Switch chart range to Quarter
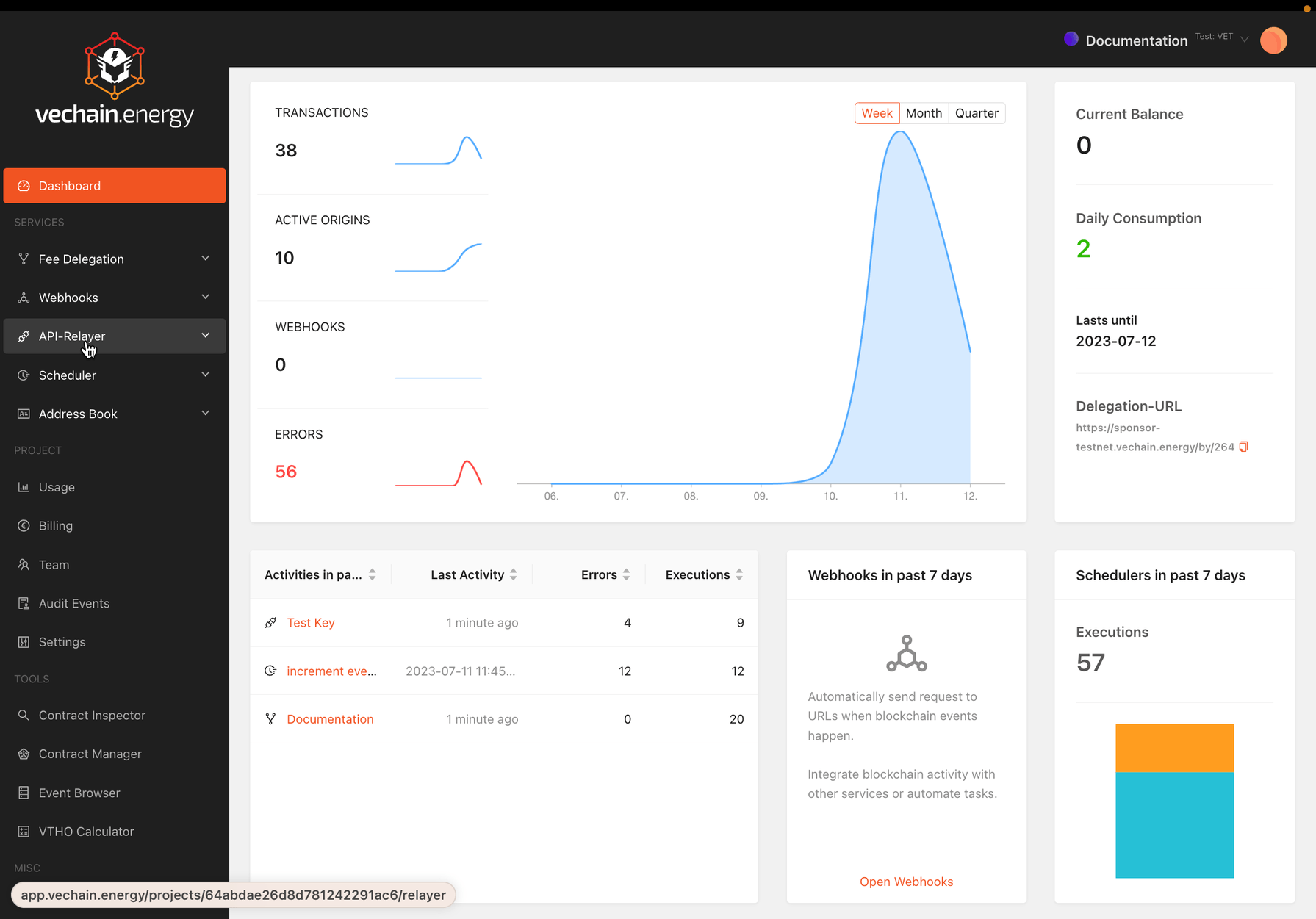 point(977,113)
